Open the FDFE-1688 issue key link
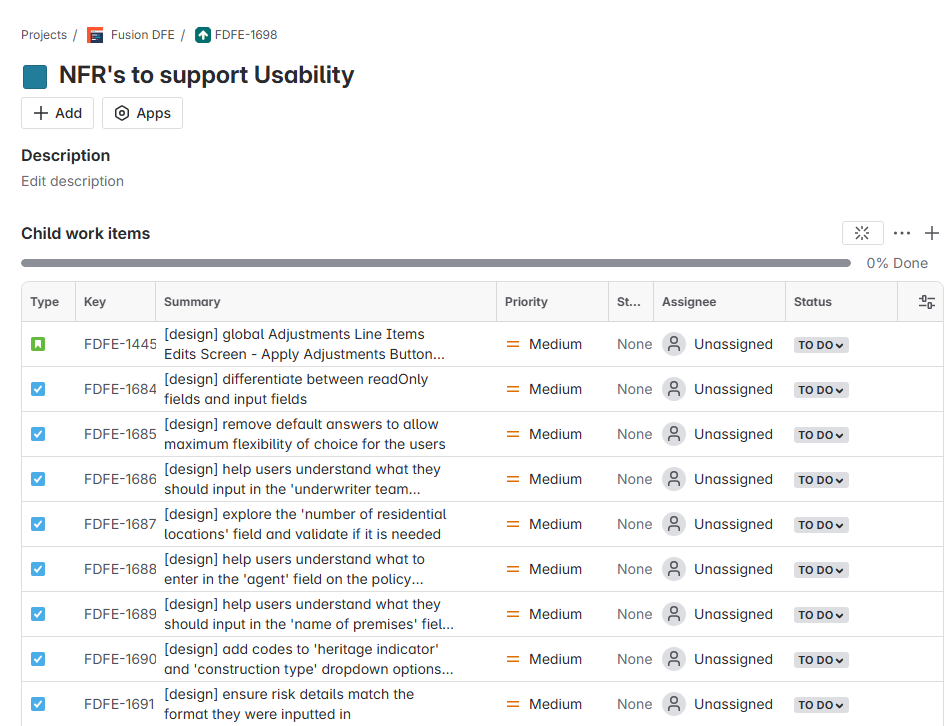Viewport: 951px width, 726px height. click(x=120, y=569)
